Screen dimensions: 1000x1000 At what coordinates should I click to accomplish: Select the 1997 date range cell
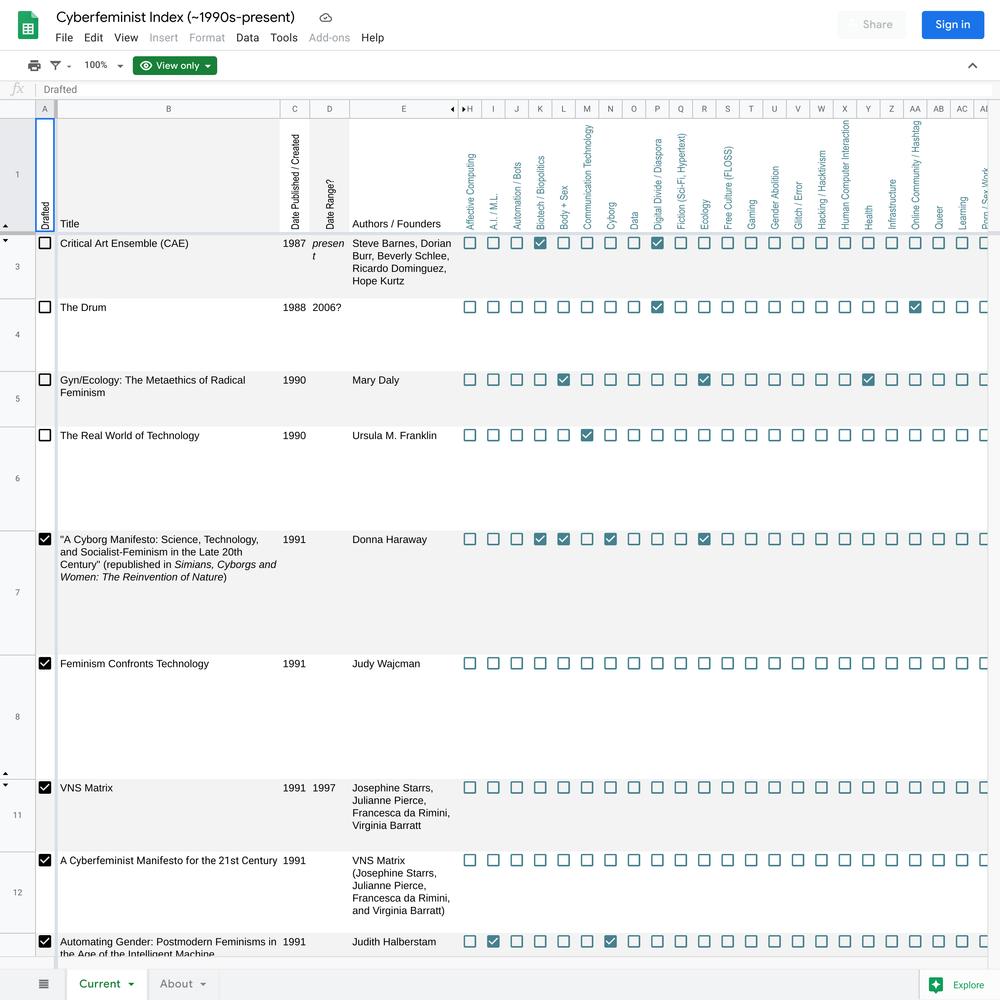tap(329, 815)
